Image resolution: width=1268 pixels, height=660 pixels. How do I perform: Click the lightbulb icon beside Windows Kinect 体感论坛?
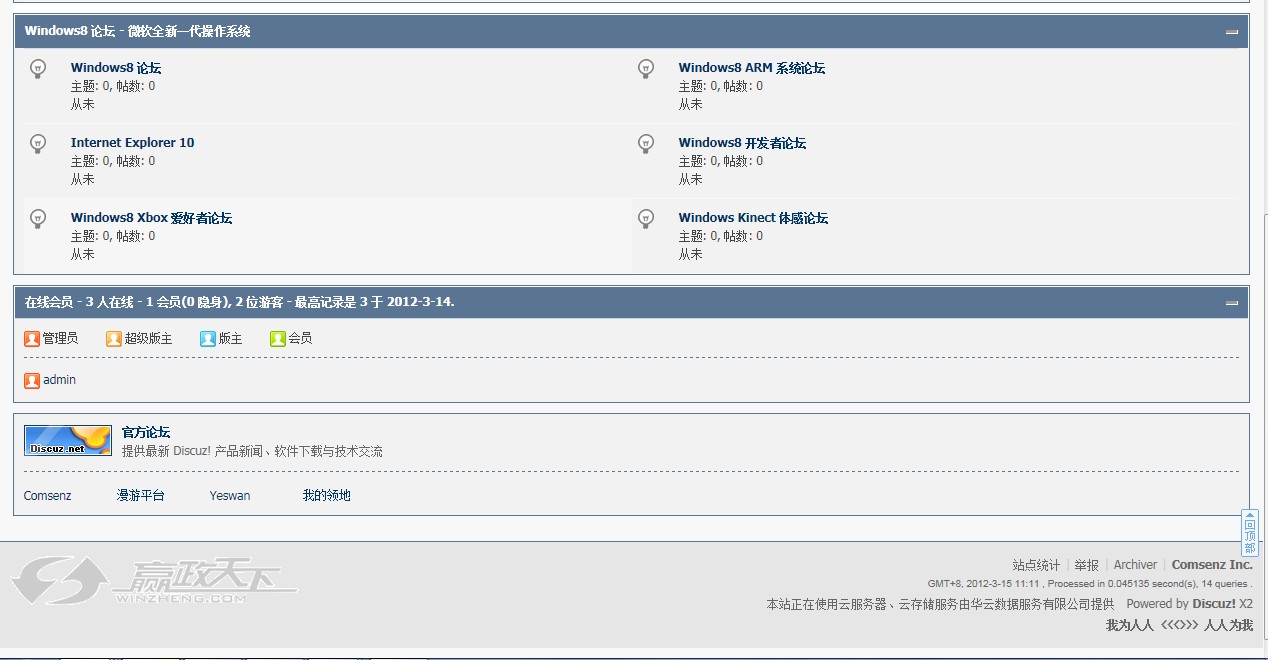coord(646,219)
